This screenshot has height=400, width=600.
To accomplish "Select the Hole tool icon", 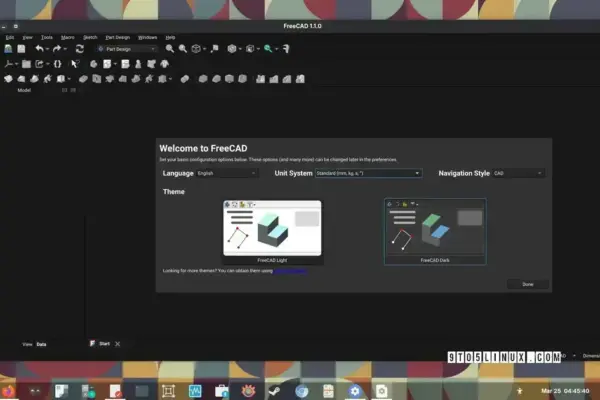I will pyautogui.click(x=96, y=79).
